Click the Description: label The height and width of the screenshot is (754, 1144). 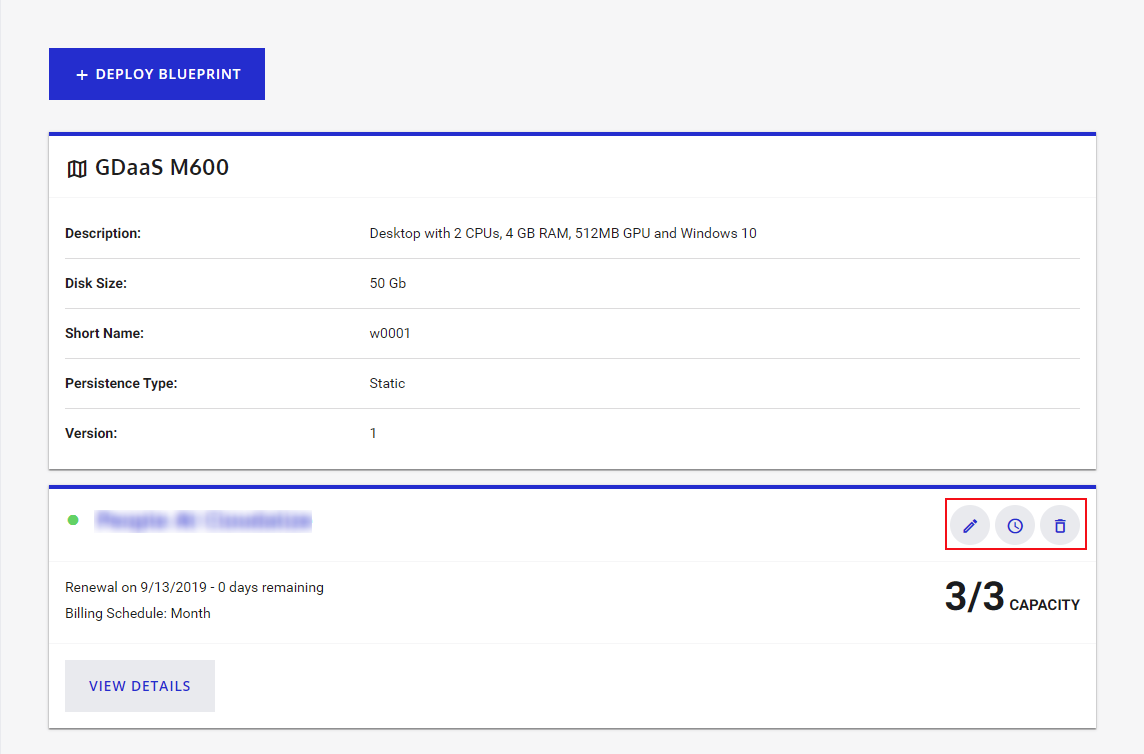tap(103, 234)
